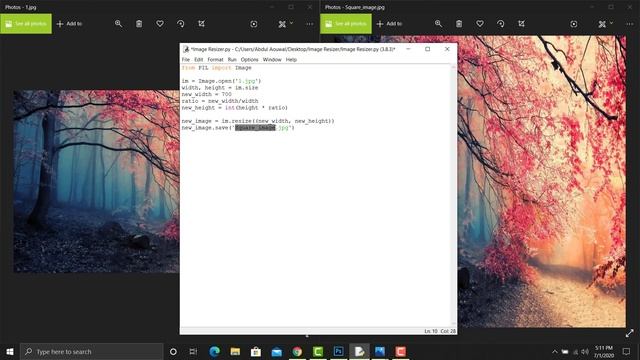Click See all photos in 1.jpg window
This screenshot has height=360, width=640.
point(26,24)
